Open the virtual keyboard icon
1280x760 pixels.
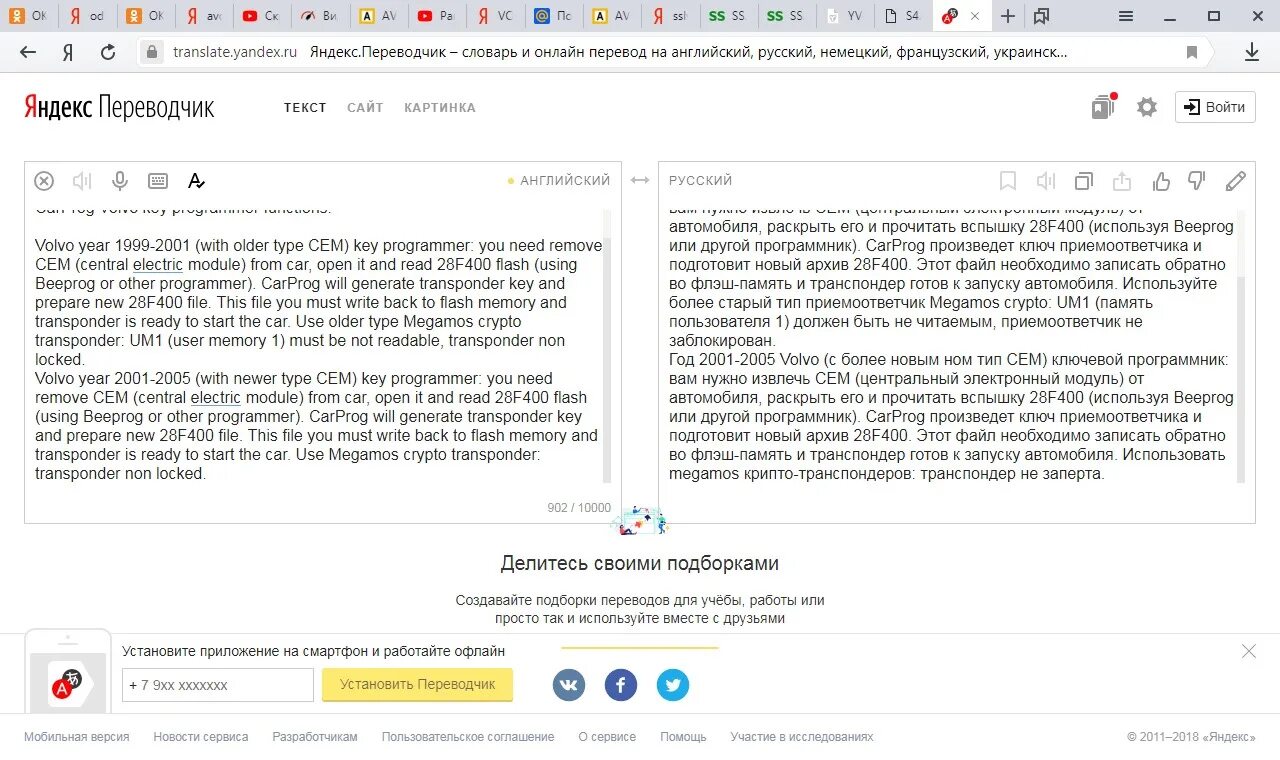click(158, 181)
